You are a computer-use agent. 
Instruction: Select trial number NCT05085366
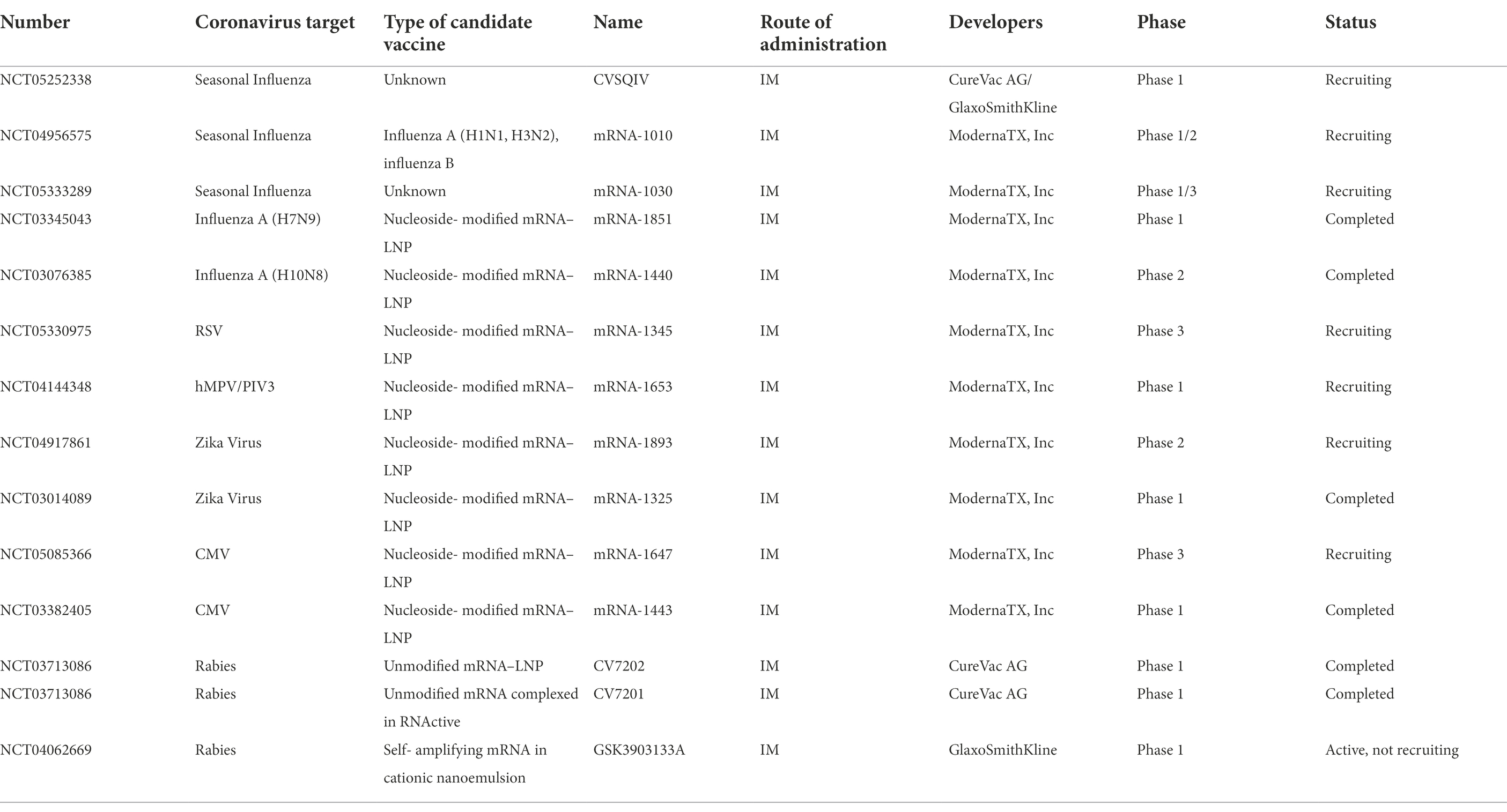point(46,554)
